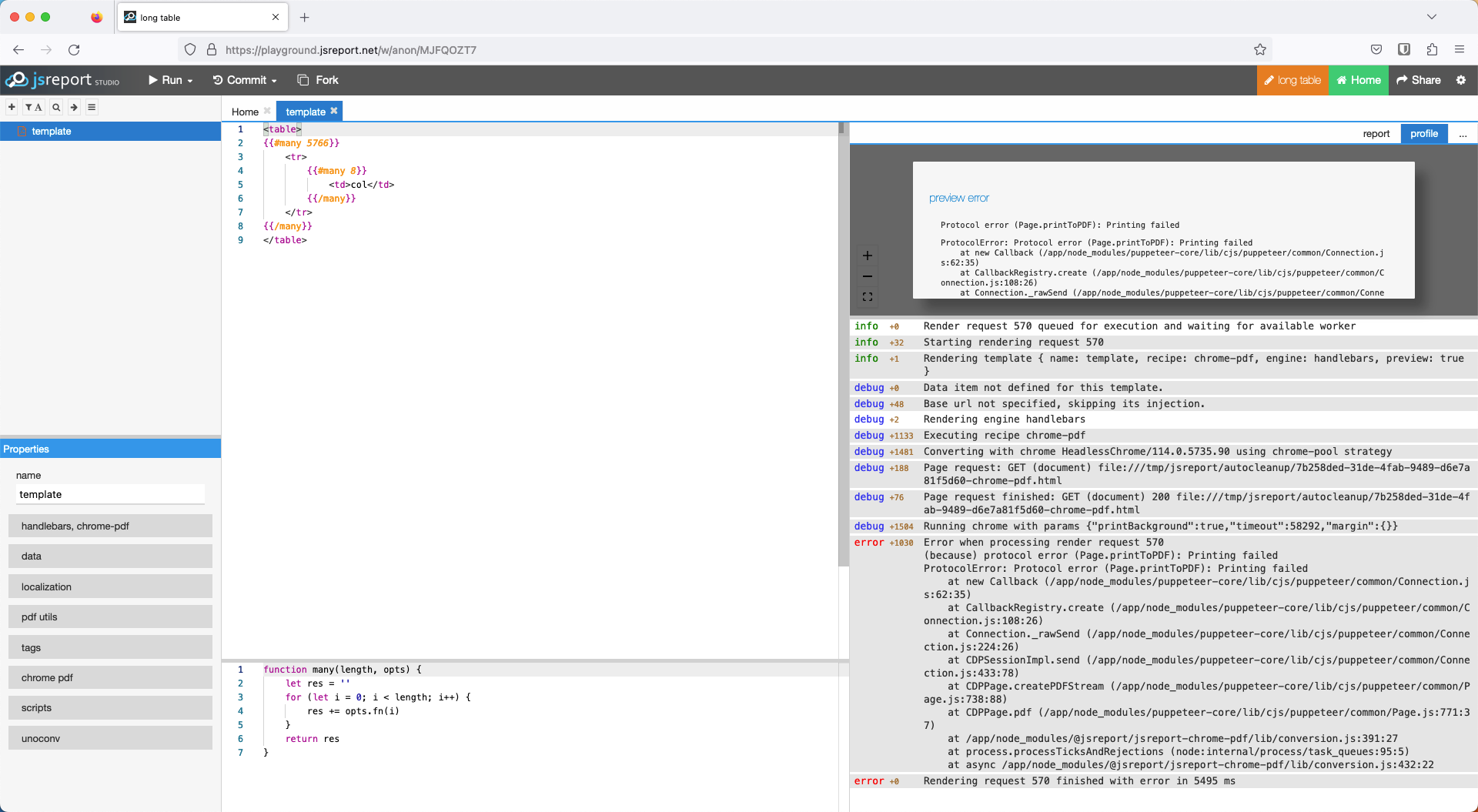The image size is (1478, 812).
Task: Fork the current workspace
Action: coord(317,79)
